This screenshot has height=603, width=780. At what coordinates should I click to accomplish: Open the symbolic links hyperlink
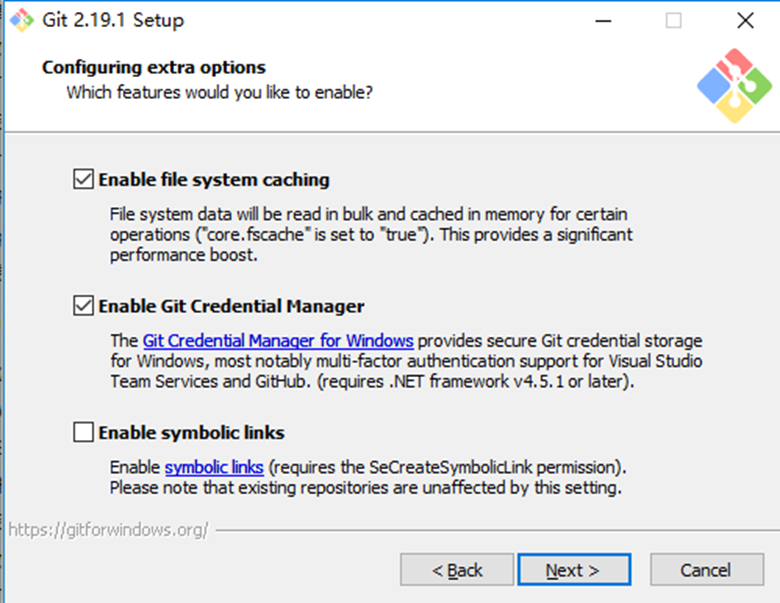pyautogui.click(x=214, y=467)
